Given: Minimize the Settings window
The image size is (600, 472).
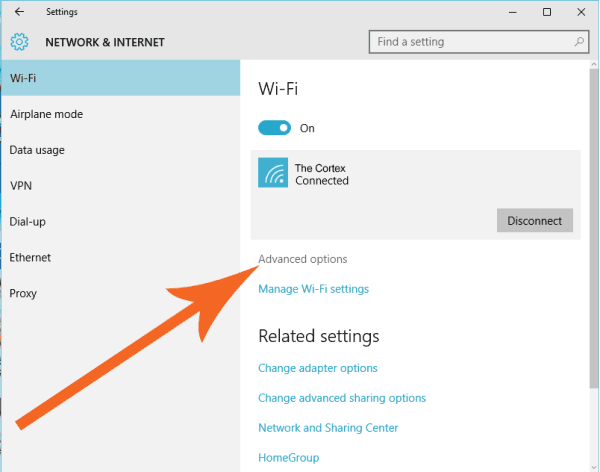Looking at the screenshot, I should pyautogui.click(x=513, y=12).
